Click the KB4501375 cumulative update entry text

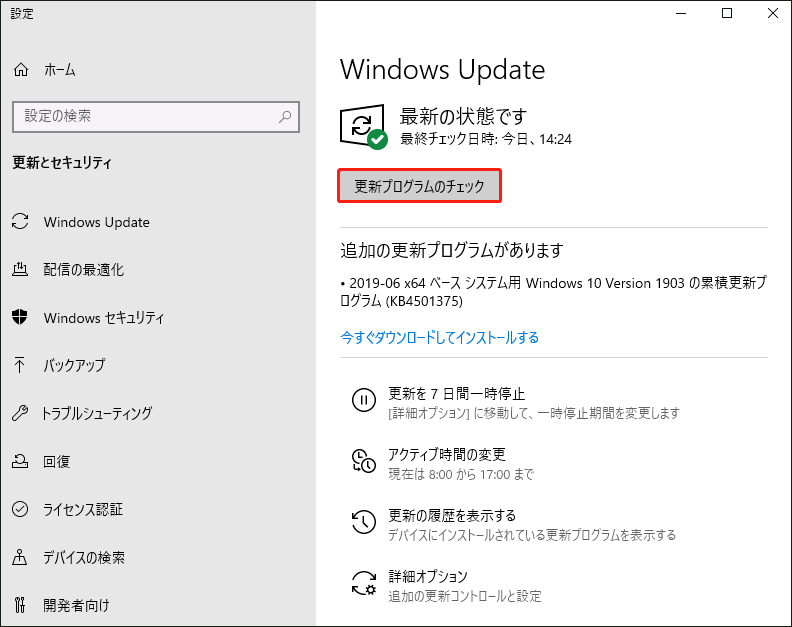554,292
